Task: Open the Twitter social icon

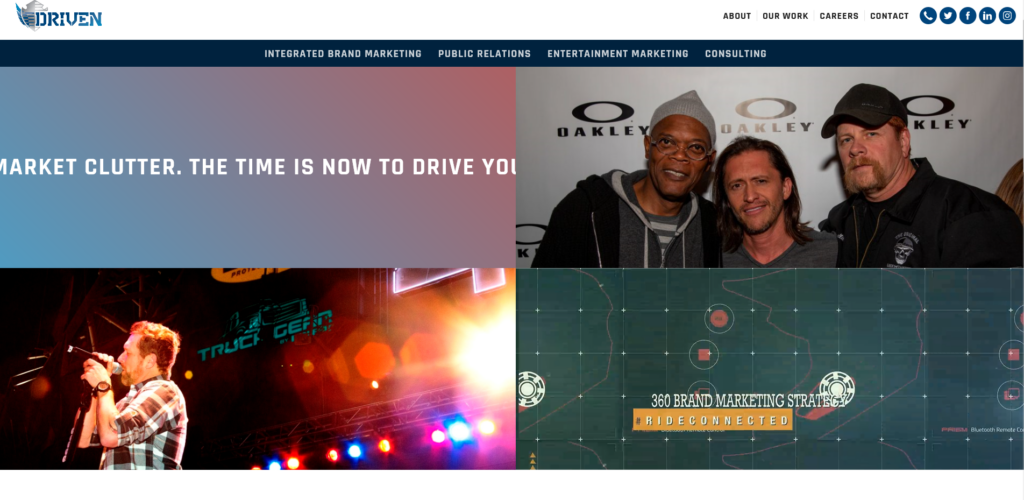Action: coord(948,16)
